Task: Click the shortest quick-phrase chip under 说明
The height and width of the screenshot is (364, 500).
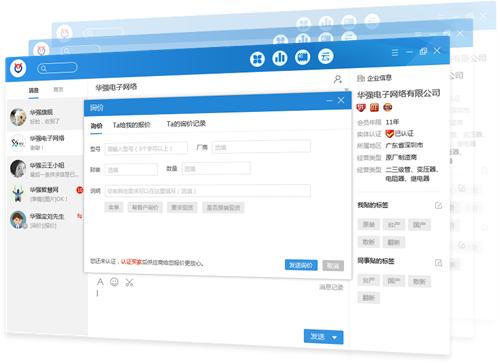Action: tap(114, 207)
